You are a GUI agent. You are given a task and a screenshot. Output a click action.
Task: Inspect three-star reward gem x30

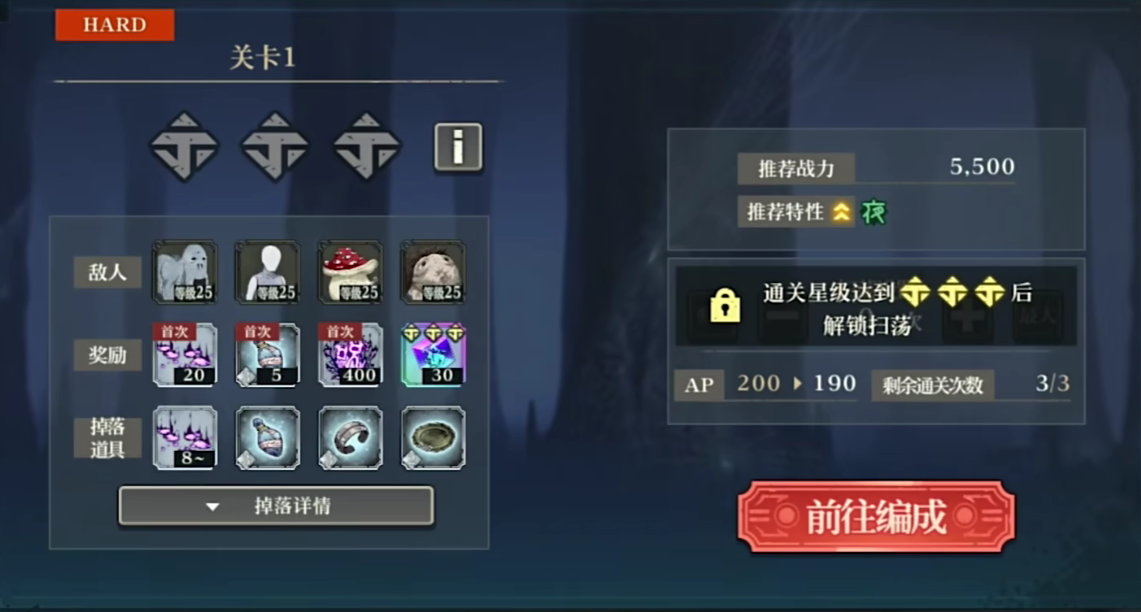(433, 355)
